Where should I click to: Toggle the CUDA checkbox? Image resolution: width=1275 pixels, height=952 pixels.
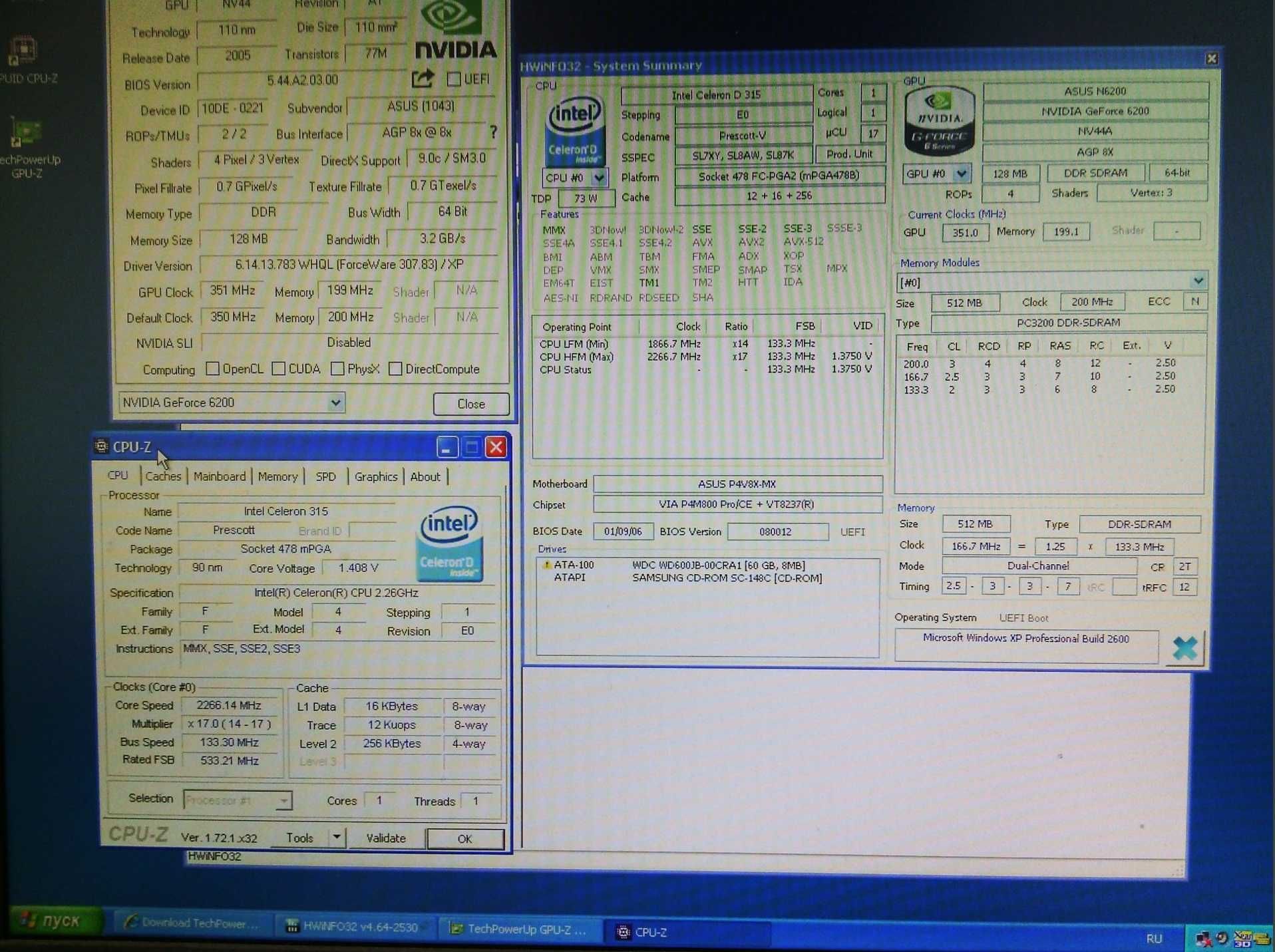click(x=279, y=369)
